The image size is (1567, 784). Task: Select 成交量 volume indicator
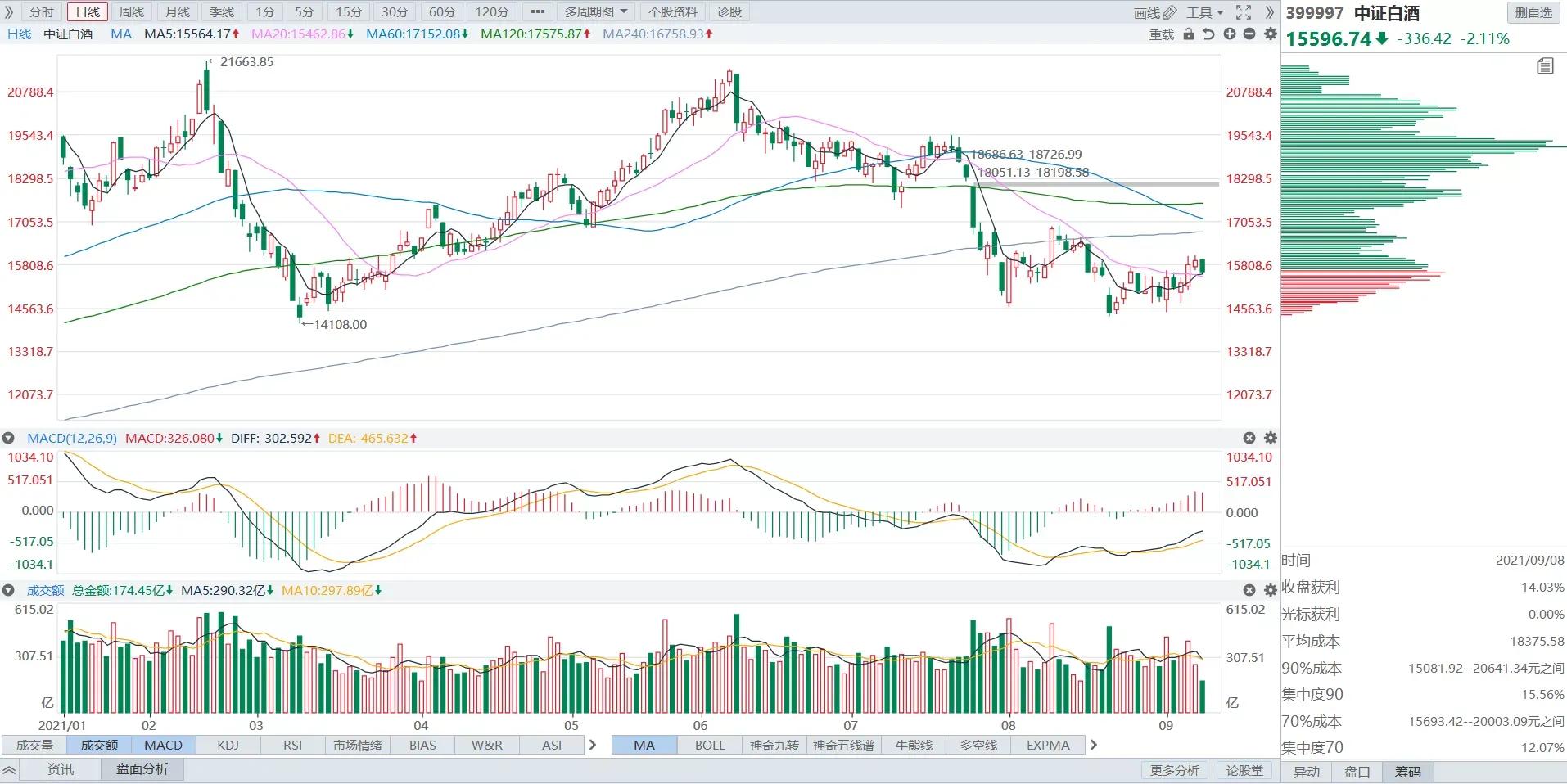[34, 745]
